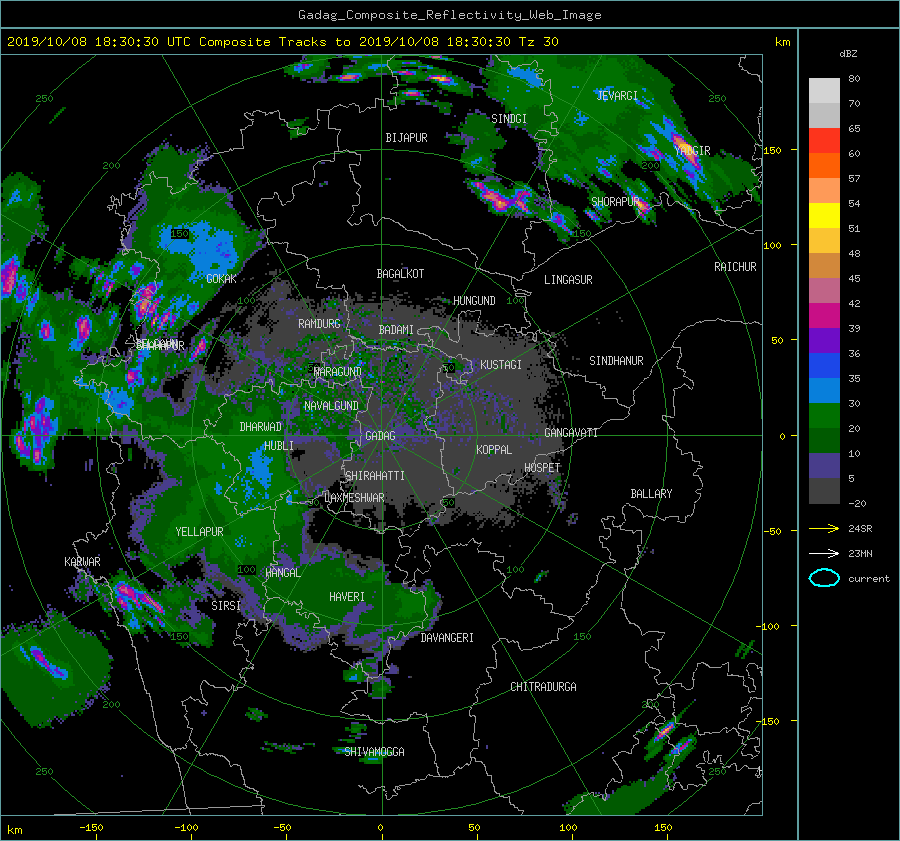Screen dimensions: 900x841
Task: Click the BAGALKOT city label
Action: [400, 274]
